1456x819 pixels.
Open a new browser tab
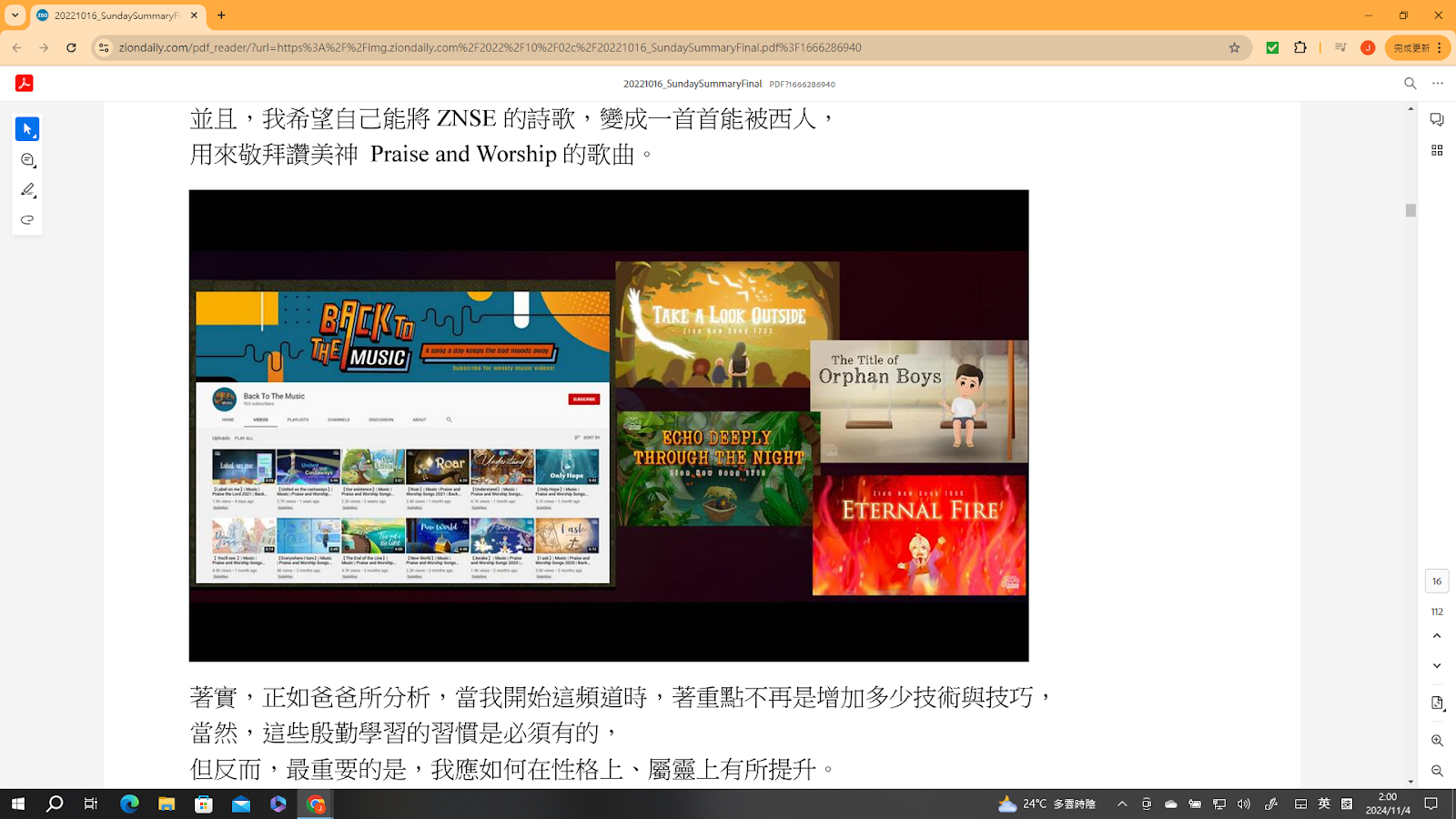(221, 15)
